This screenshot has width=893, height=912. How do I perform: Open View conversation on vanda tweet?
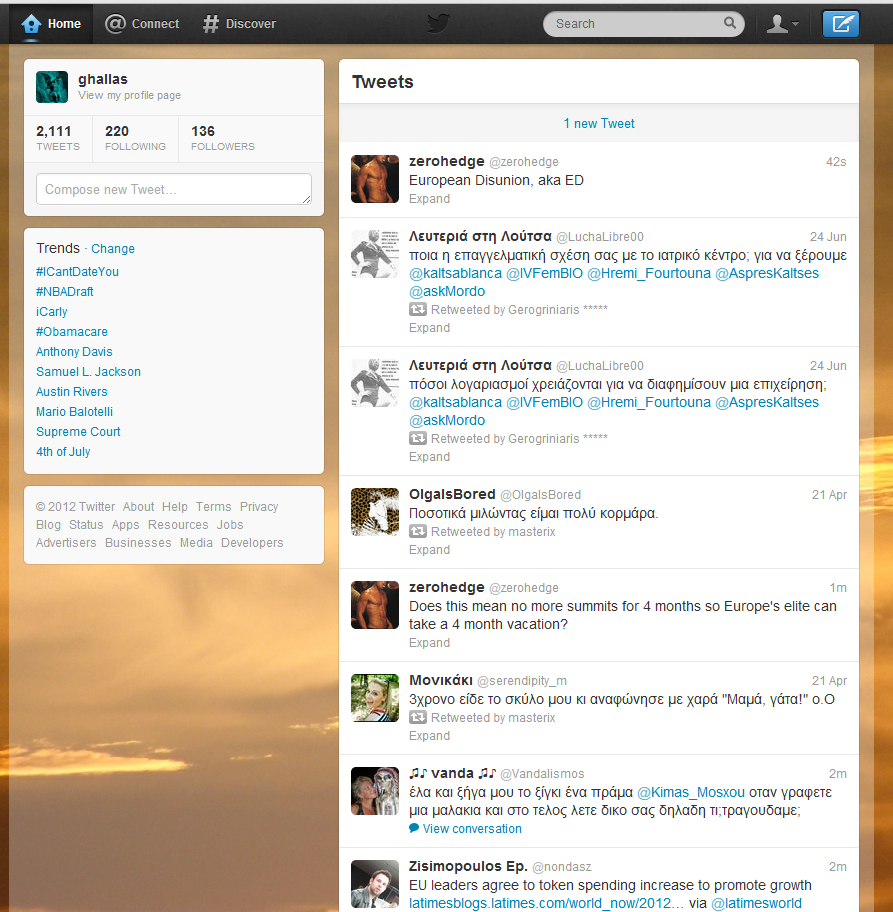pos(472,829)
